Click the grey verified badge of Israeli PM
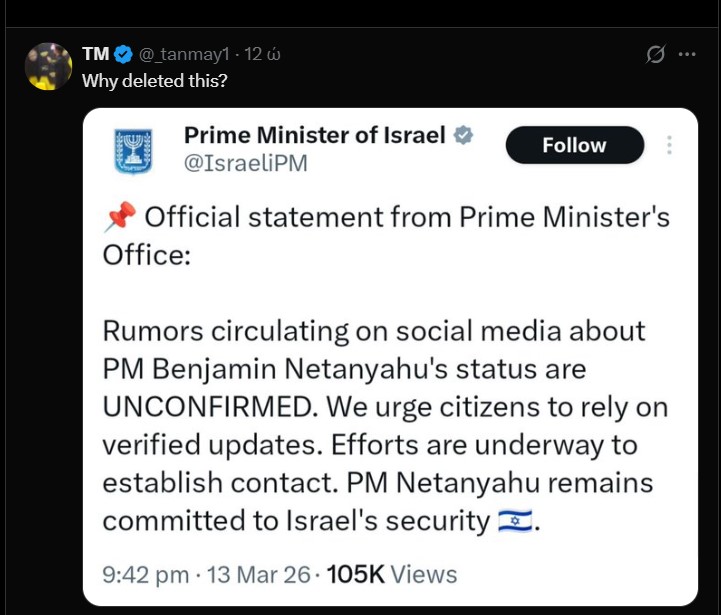Image resolution: width=721 pixels, height=615 pixels. click(464, 135)
